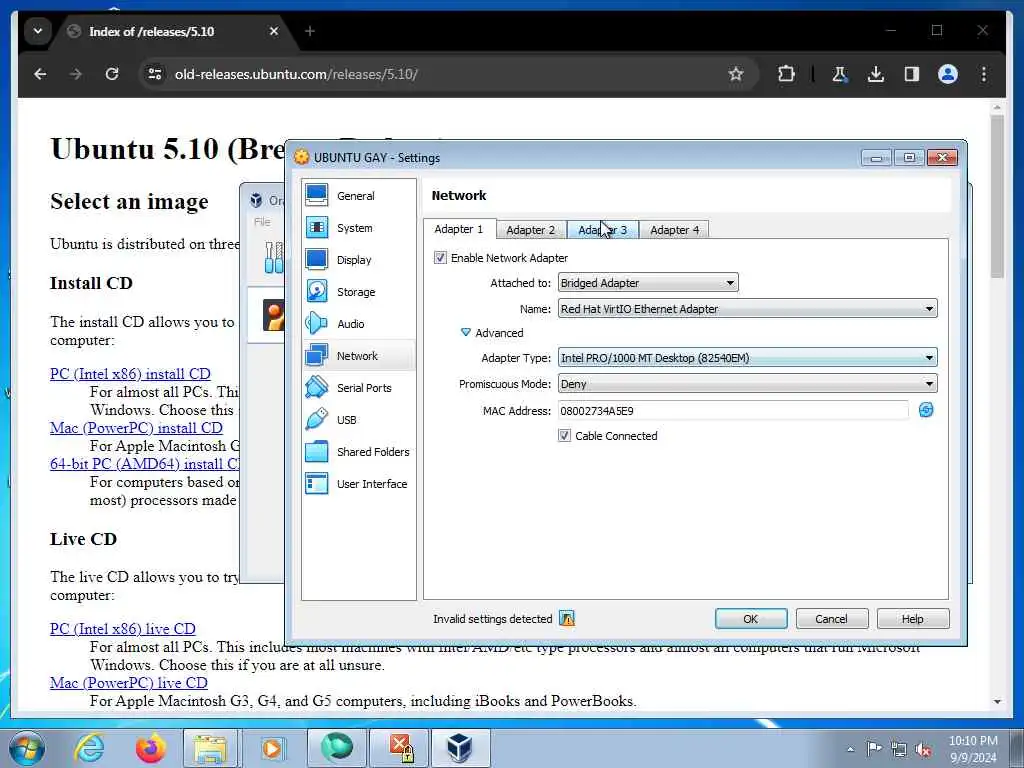The height and width of the screenshot is (768, 1024).
Task: Launch Firefox from taskbar
Action: (x=150, y=748)
